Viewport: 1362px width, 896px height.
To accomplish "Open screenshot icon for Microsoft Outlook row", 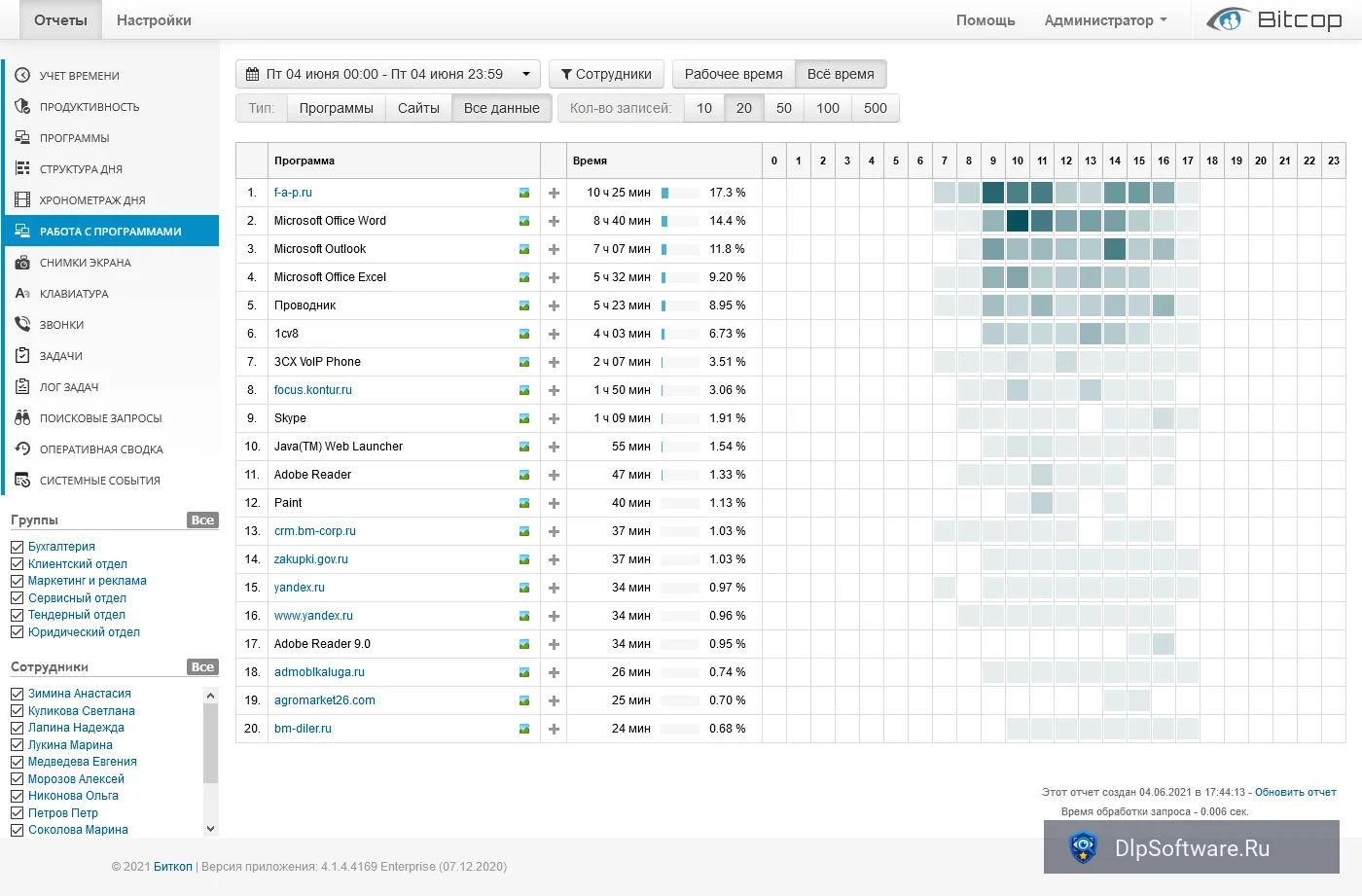I will (524, 249).
